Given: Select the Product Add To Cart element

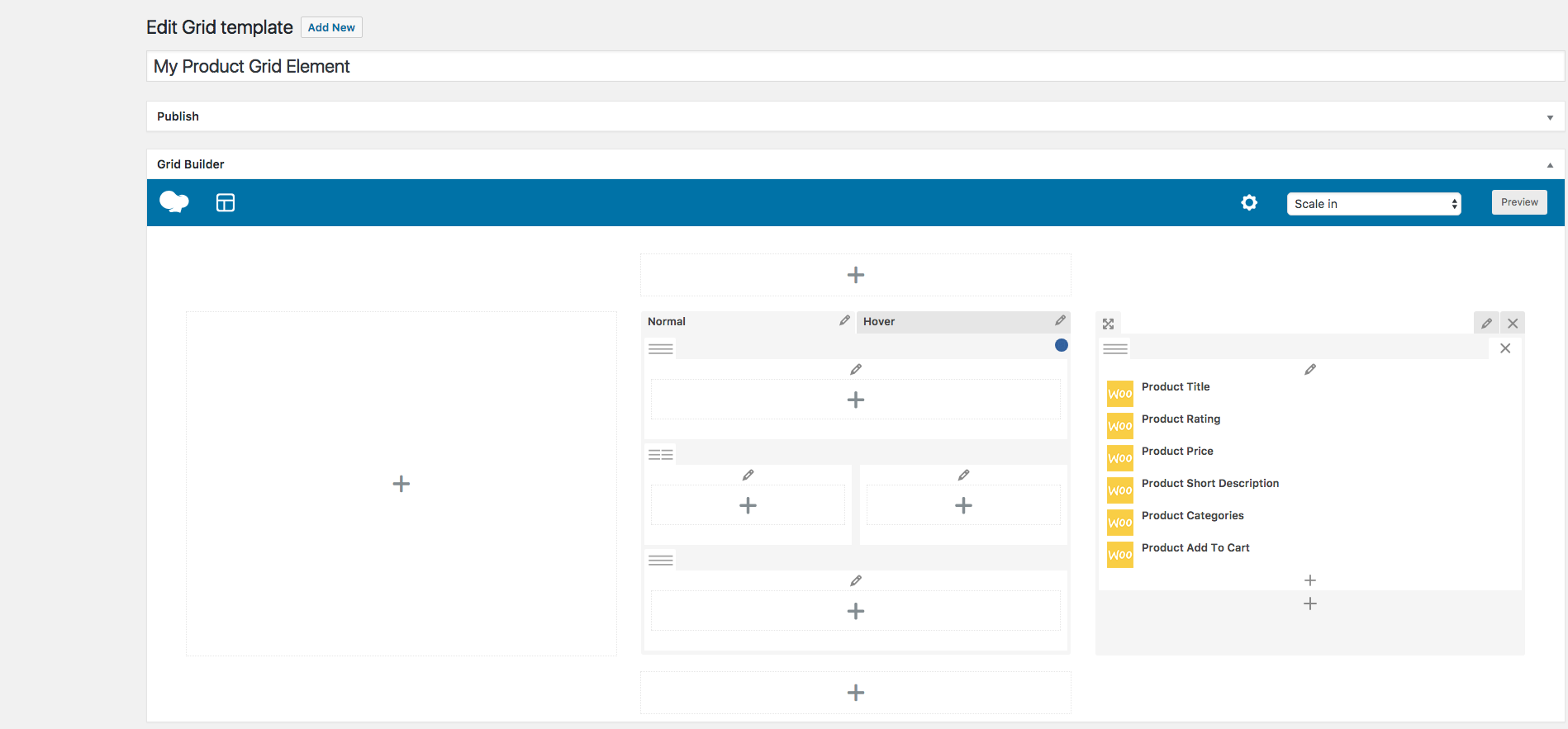Looking at the screenshot, I should [x=1195, y=548].
